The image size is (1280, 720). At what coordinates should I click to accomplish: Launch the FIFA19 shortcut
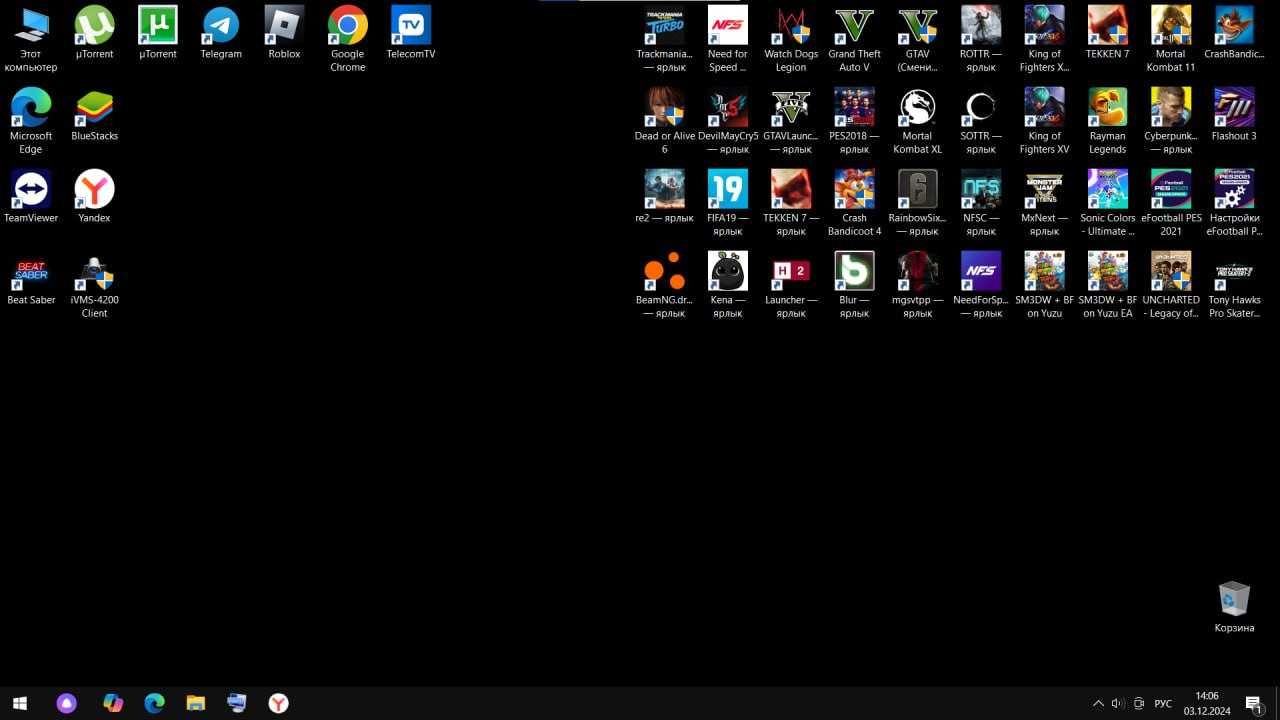tap(728, 204)
